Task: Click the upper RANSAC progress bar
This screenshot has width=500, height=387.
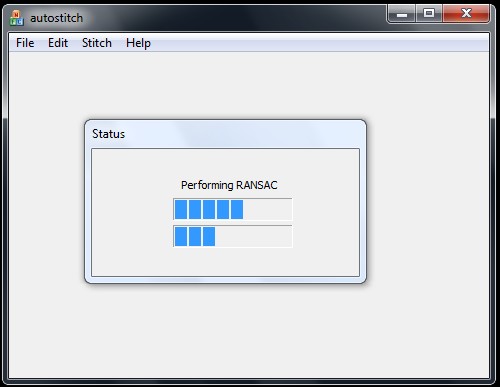Action: click(233, 209)
